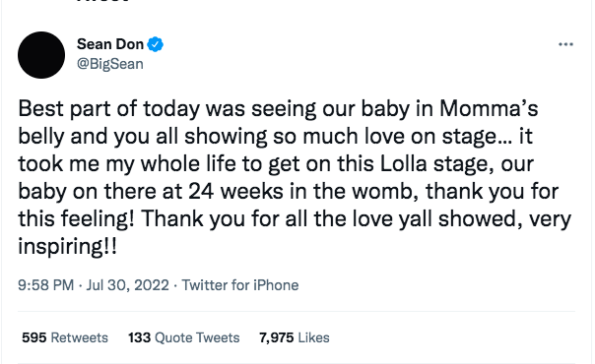Click "inspiring!!" at the tweet's end
Viewport: 595px width, 364px height.
(x=68, y=247)
